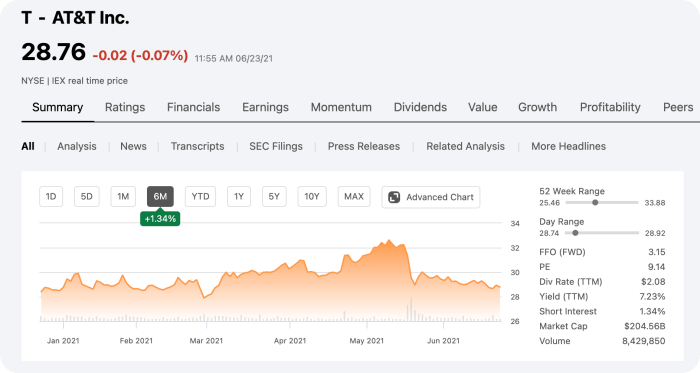The width and height of the screenshot is (700, 373).
Task: Click the May 2021 price peak on chart
Action: [x=389, y=240]
